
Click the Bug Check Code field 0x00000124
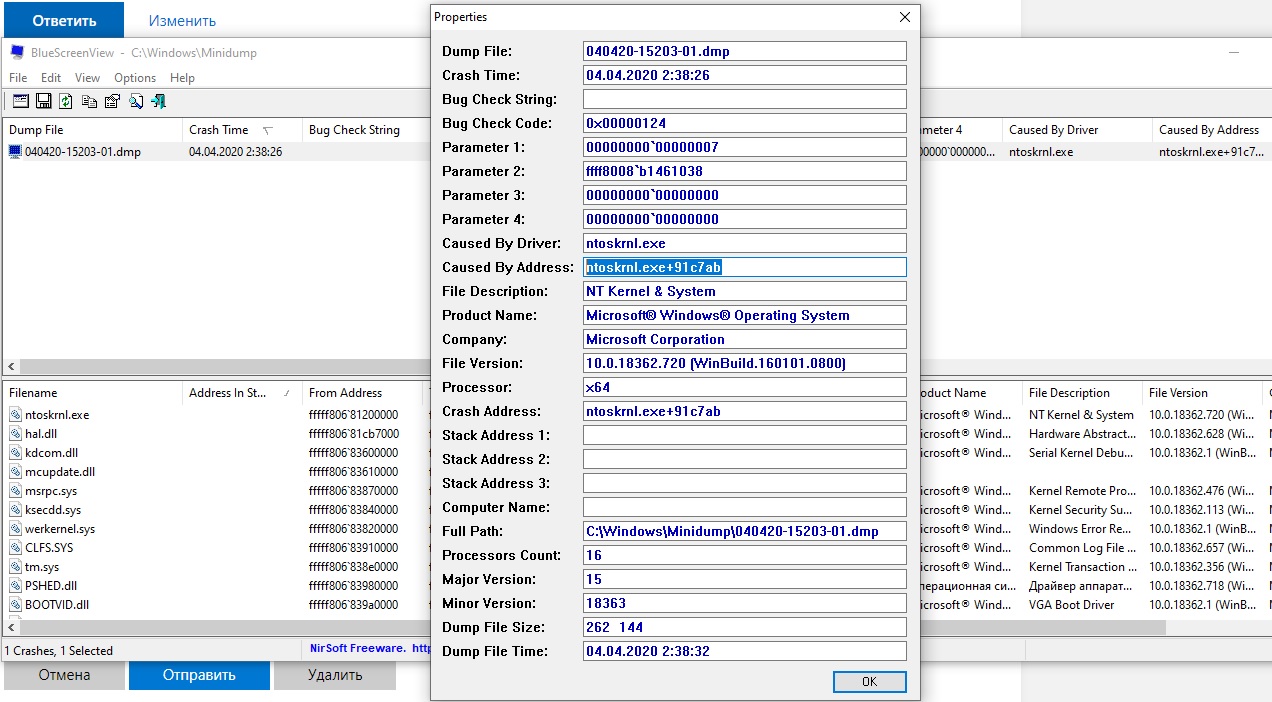(x=745, y=123)
